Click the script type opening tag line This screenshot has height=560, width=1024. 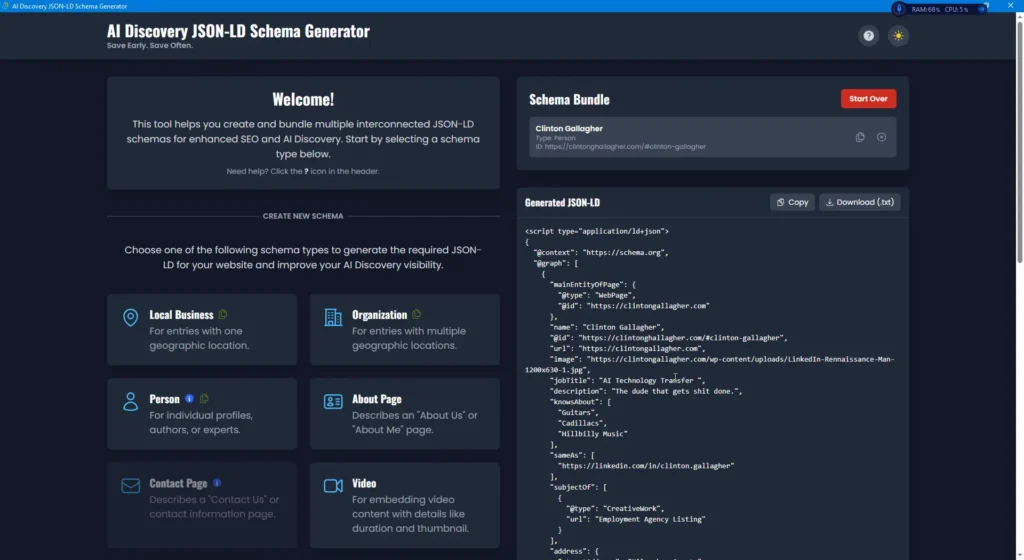pyautogui.click(x=597, y=231)
